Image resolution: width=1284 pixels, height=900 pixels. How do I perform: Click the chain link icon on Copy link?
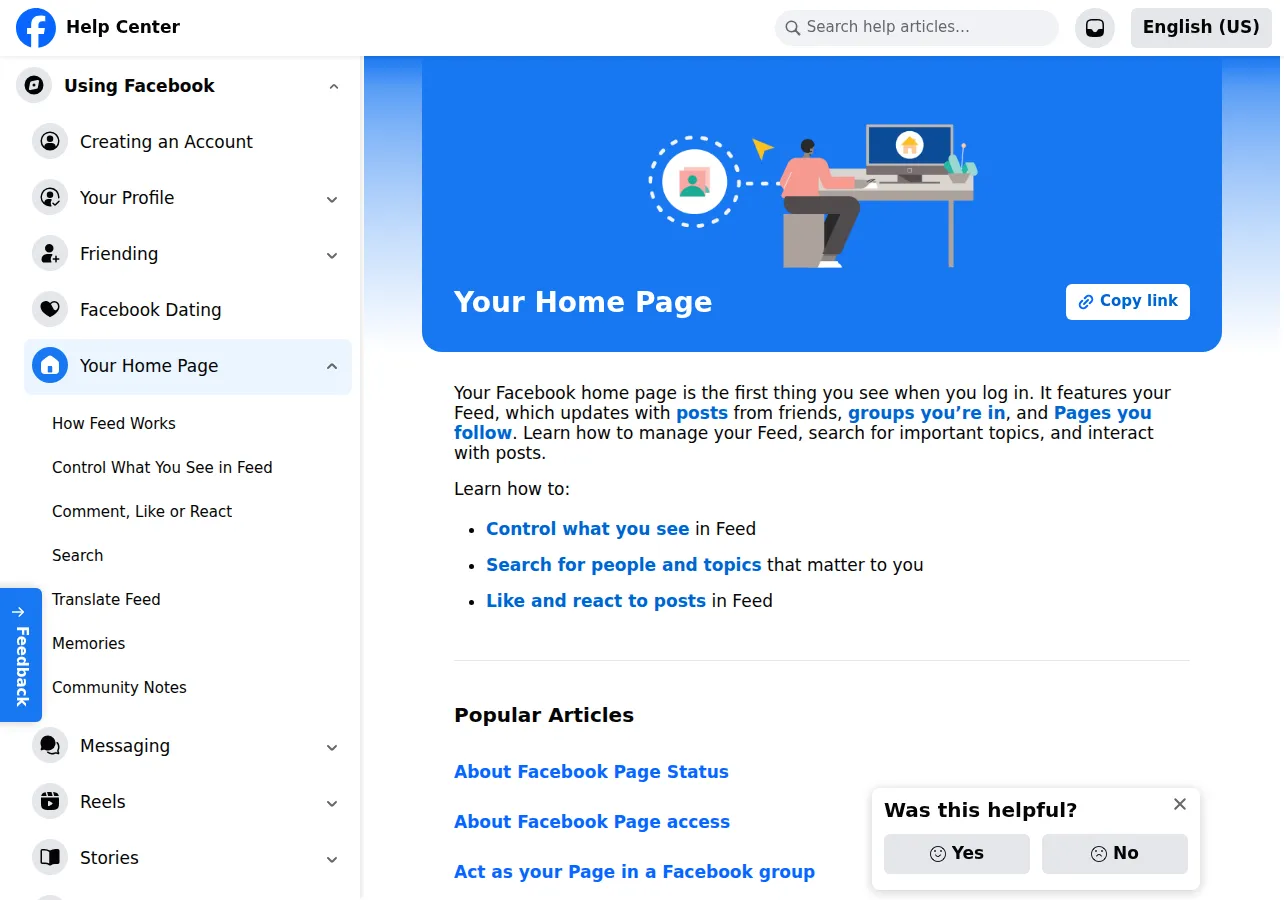pos(1086,302)
